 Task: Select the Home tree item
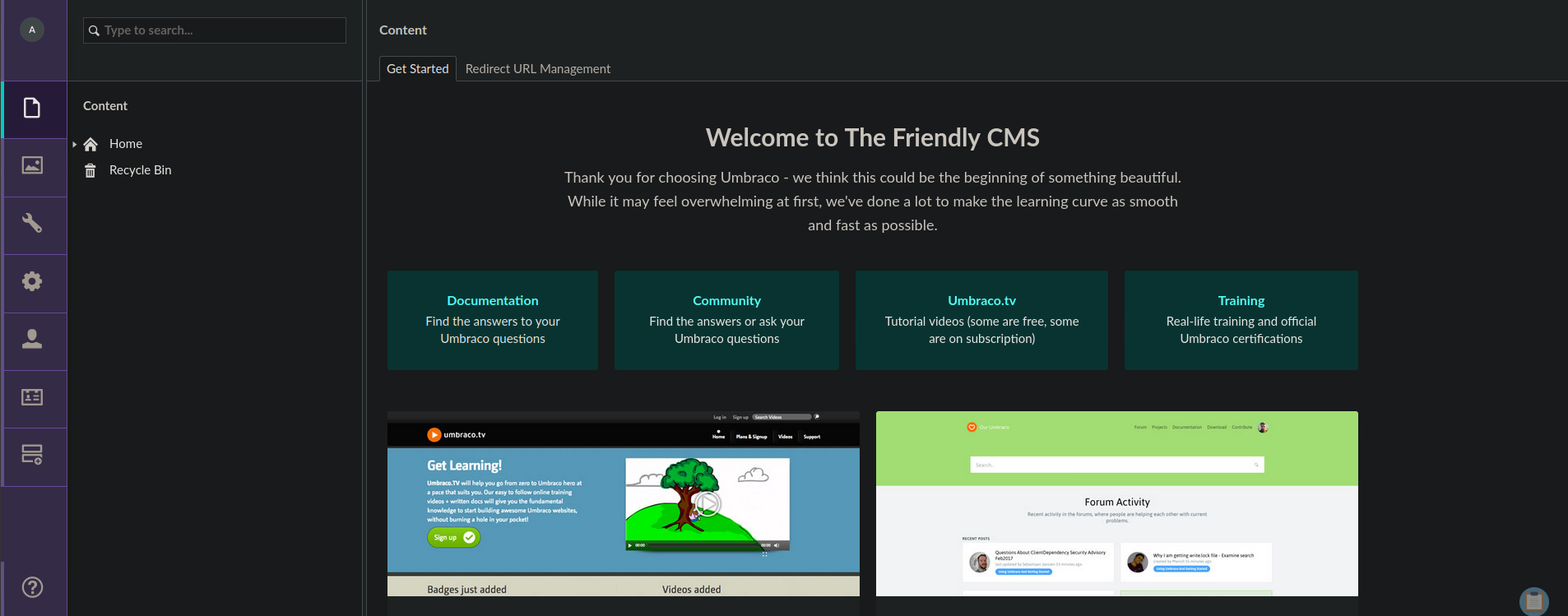tap(126, 144)
